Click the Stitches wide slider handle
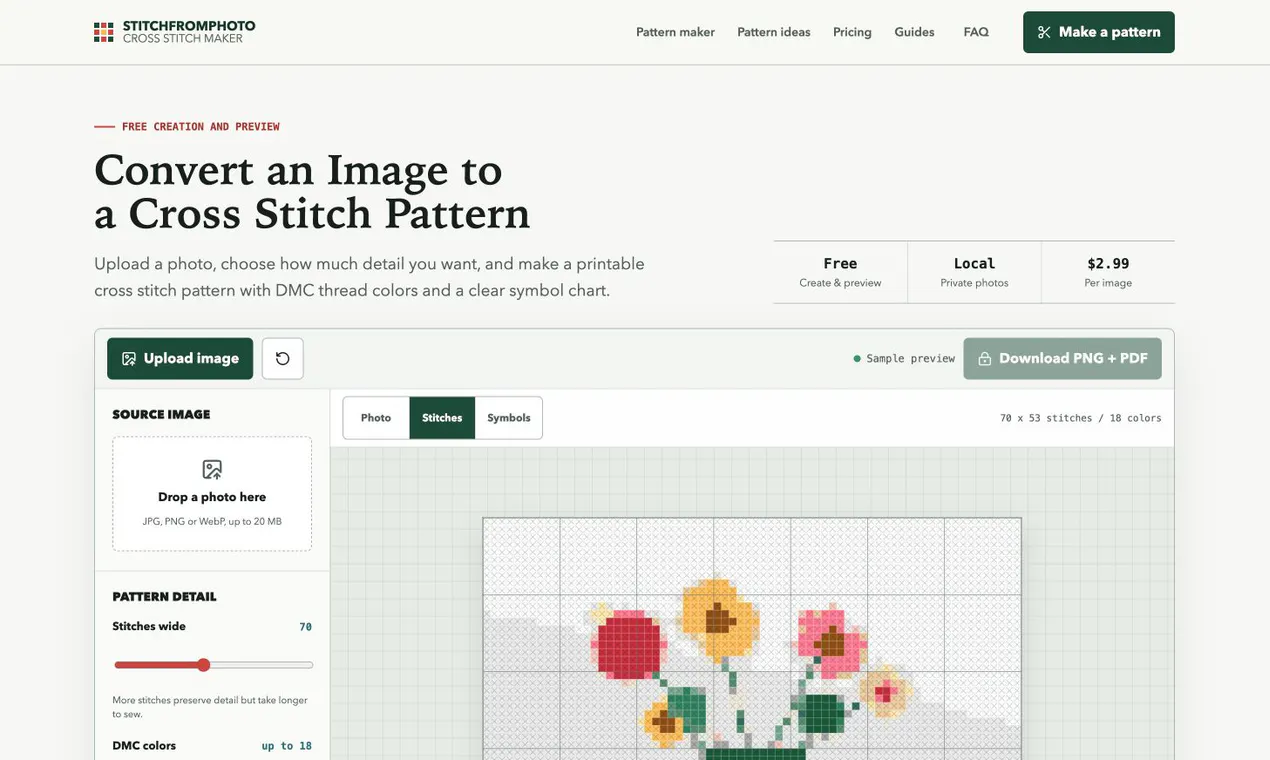1270x760 pixels. pyautogui.click(x=203, y=665)
